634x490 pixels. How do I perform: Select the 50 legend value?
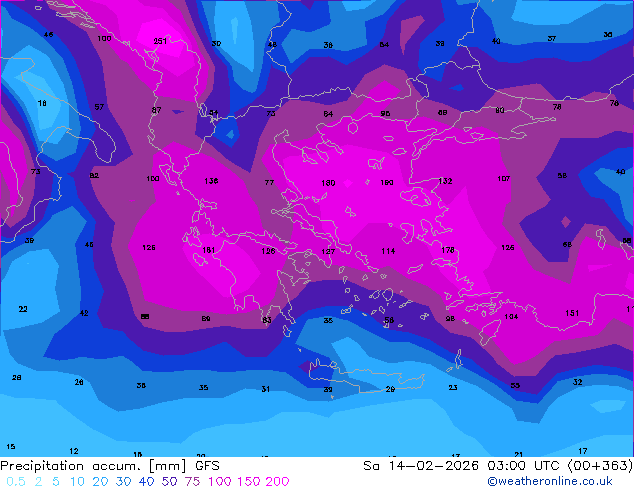click(169, 481)
